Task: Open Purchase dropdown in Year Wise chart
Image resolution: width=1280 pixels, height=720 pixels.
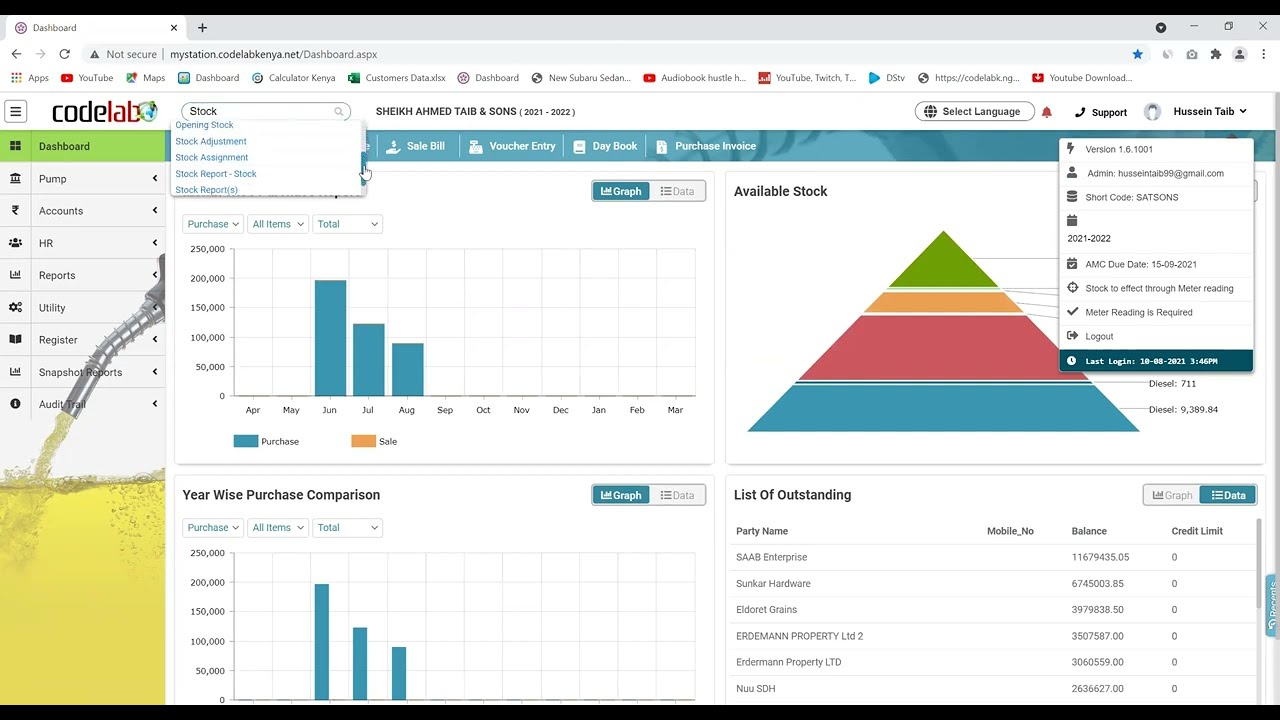Action: pyautogui.click(x=213, y=528)
